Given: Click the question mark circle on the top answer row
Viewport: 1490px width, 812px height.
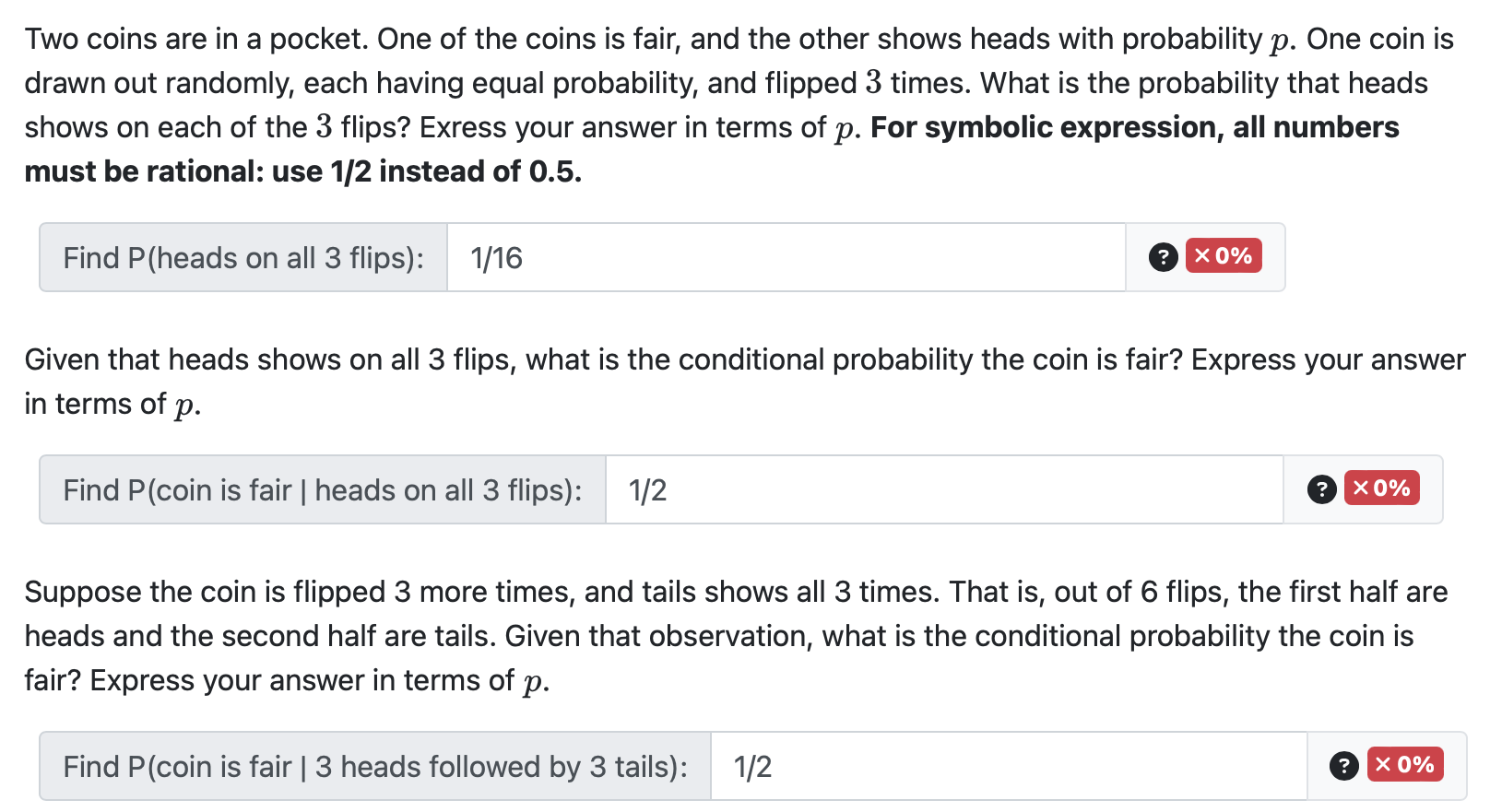Looking at the screenshot, I should [x=1164, y=257].
